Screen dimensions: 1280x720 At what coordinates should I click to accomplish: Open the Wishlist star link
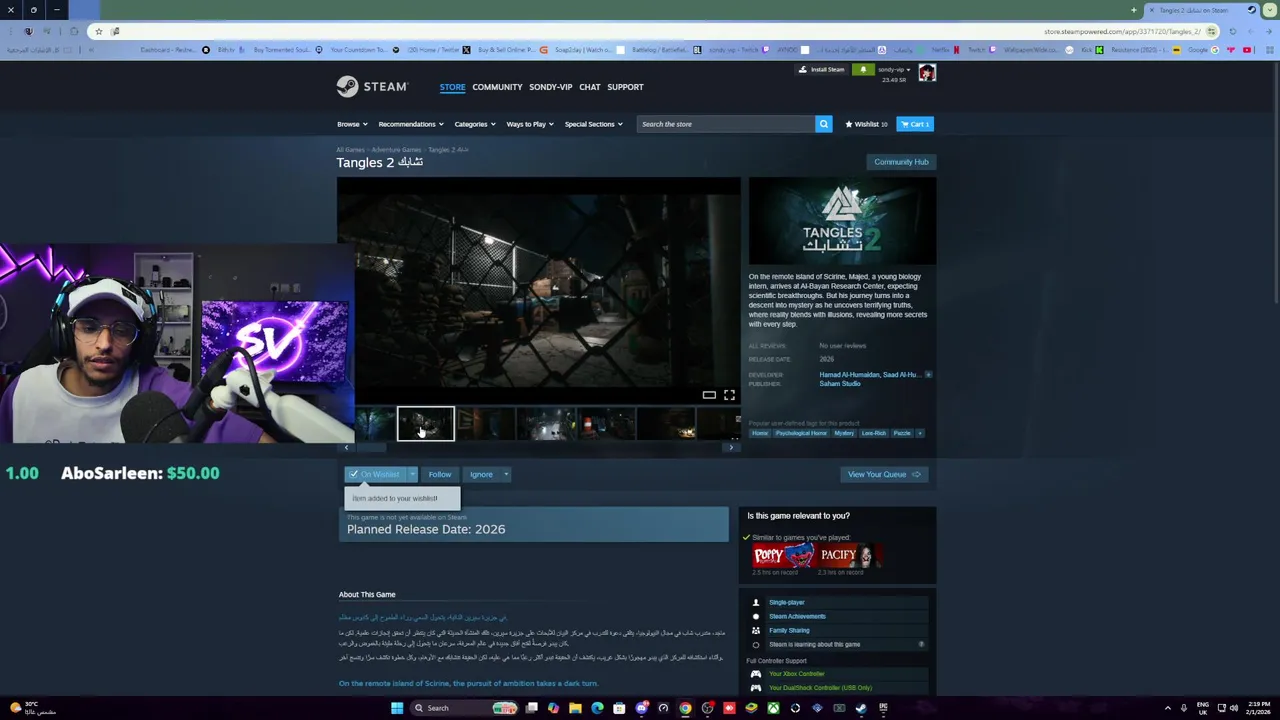866,124
